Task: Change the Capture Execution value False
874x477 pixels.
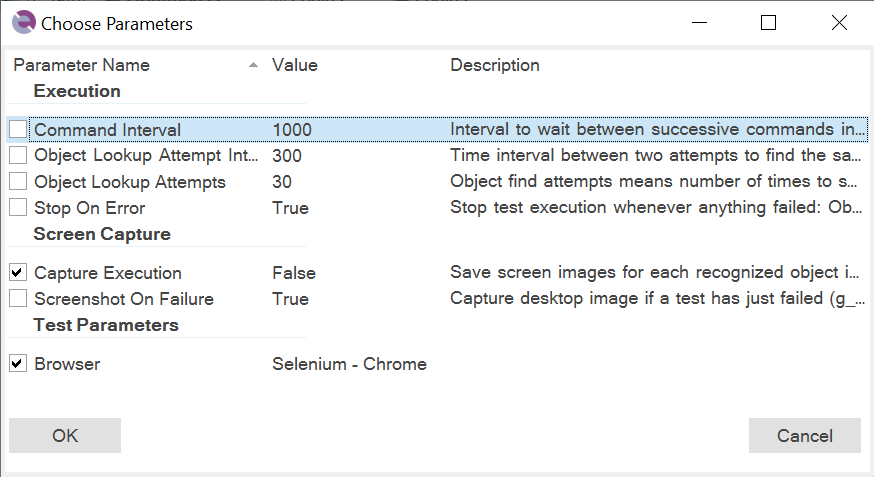Action: coord(294,272)
